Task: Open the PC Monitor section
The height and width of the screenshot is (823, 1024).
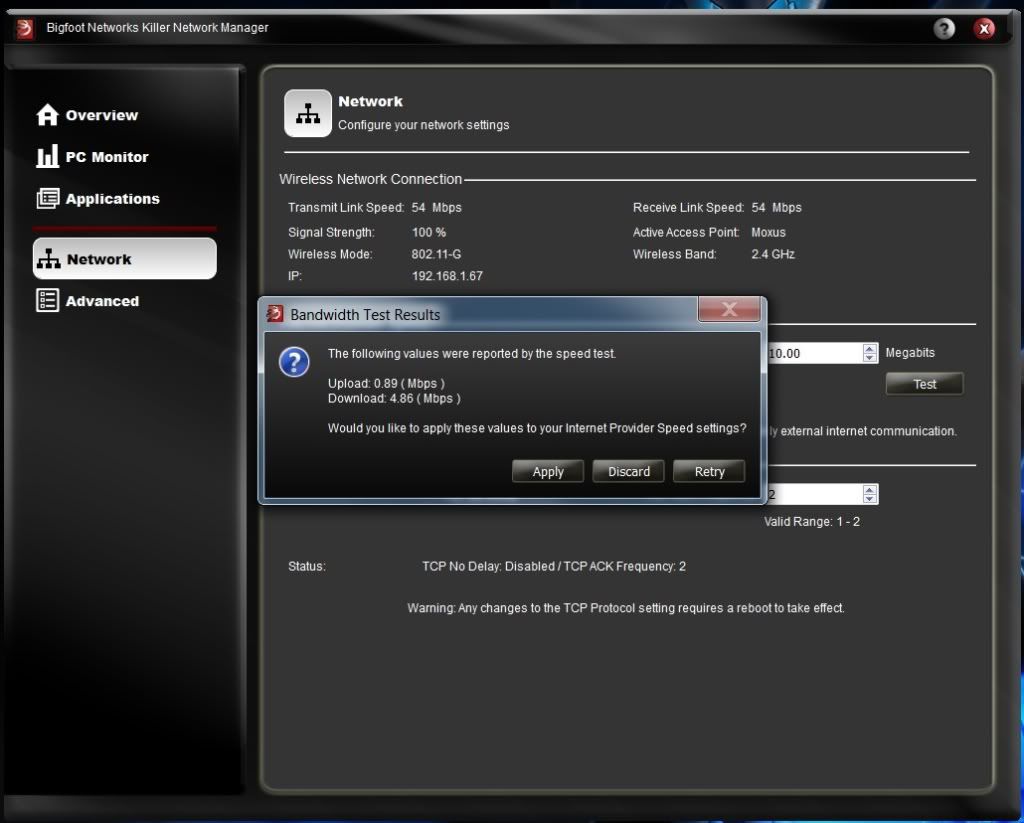Action: coord(92,157)
